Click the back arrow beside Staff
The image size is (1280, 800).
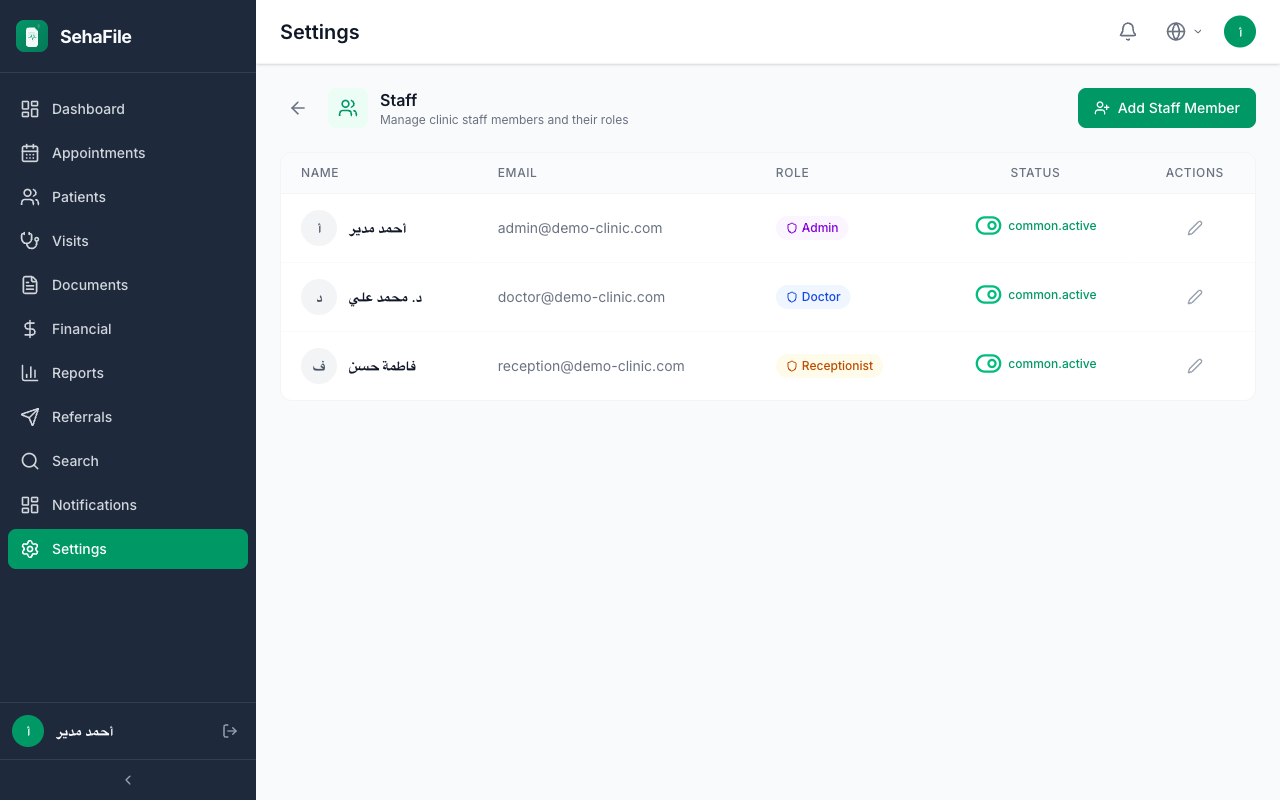[298, 108]
